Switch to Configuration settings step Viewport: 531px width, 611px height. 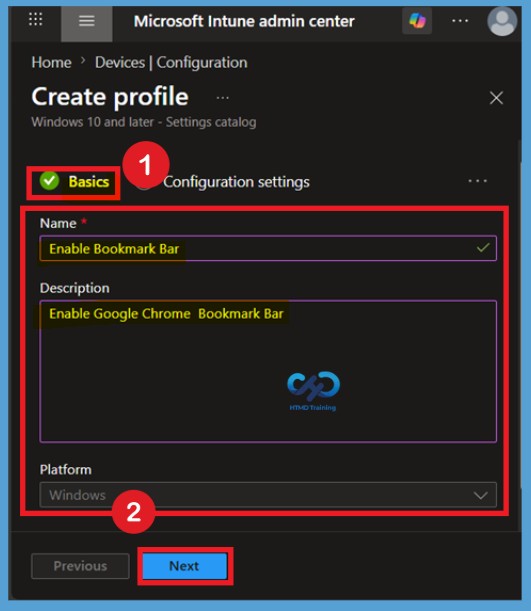pyautogui.click(x=236, y=182)
